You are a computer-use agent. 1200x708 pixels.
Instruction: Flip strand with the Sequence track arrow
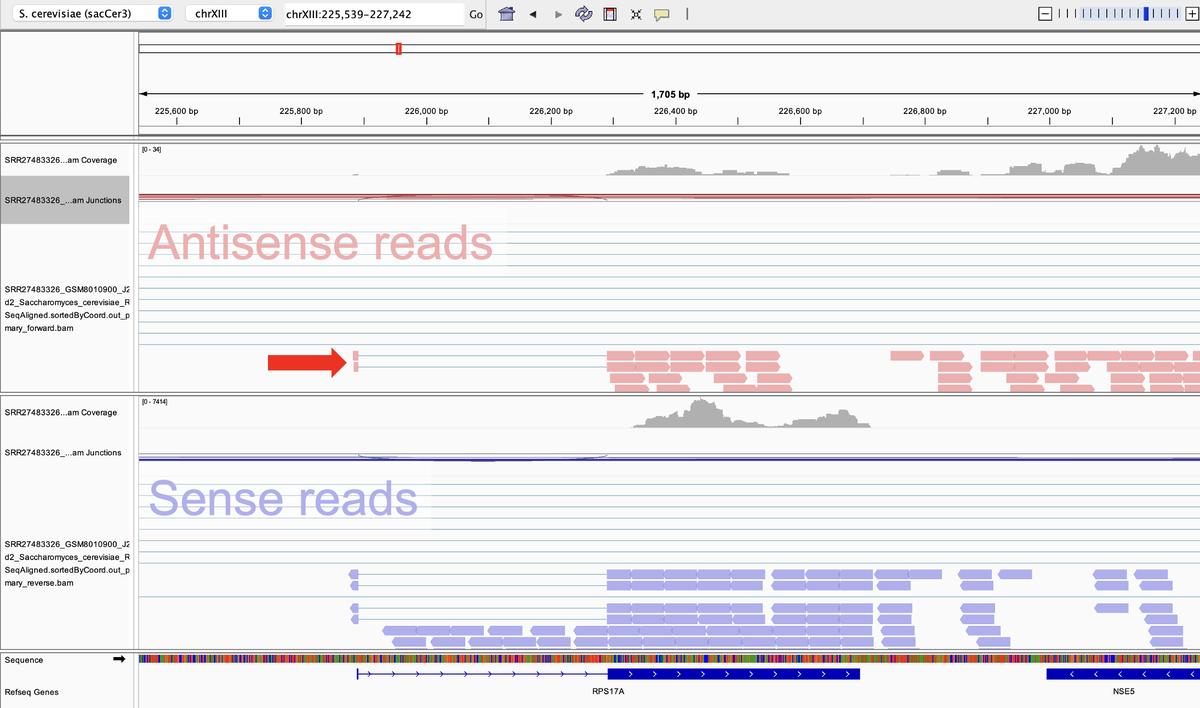tap(119, 659)
